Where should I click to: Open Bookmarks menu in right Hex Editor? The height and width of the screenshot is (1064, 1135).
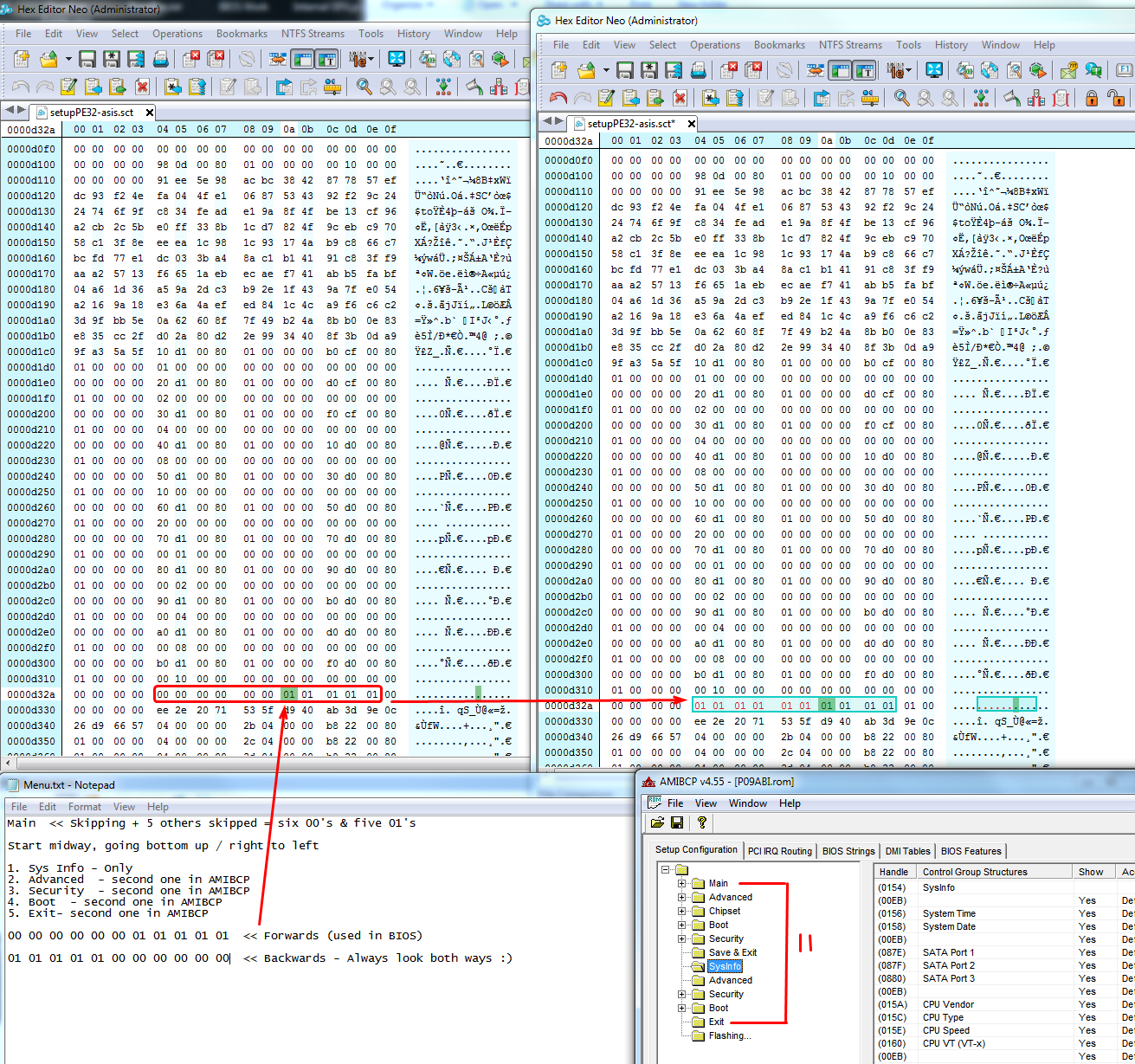(779, 45)
